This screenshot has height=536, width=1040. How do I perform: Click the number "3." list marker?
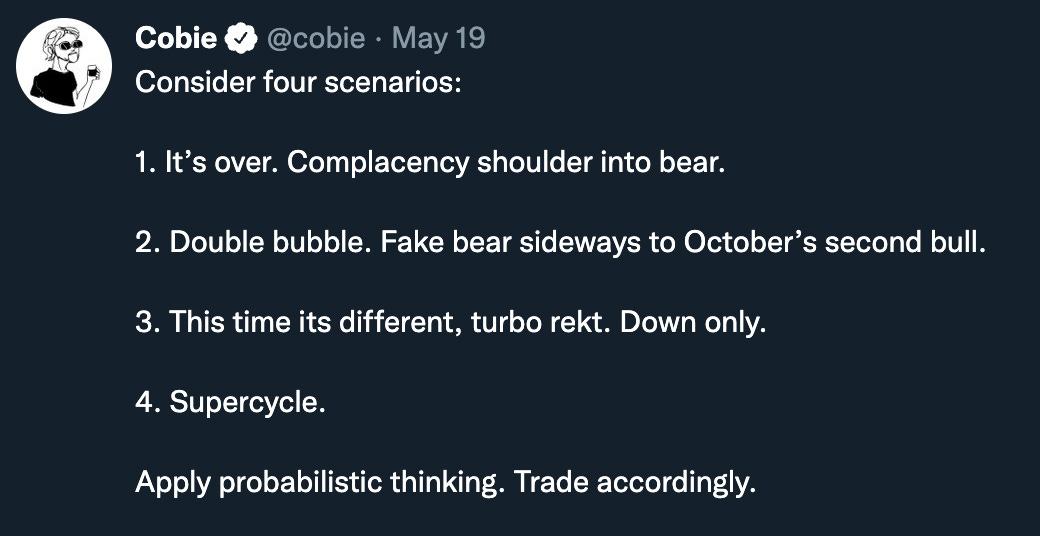(x=147, y=321)
